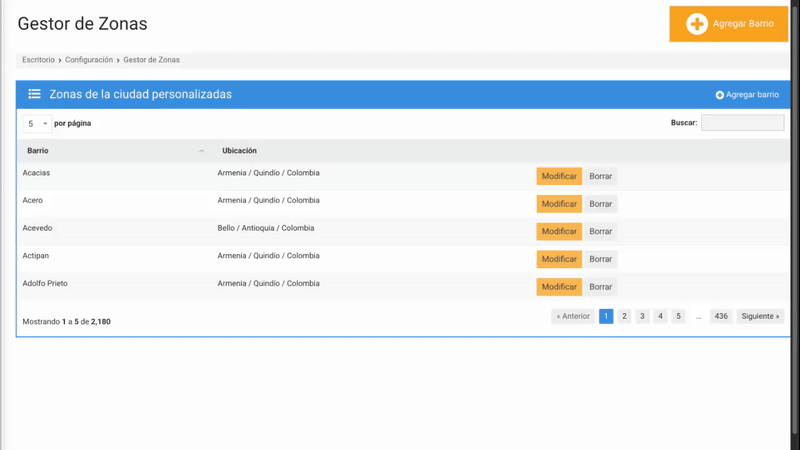Jump to page 2
The height and width of the screenshot is (450, 800).
pos(624,316)
